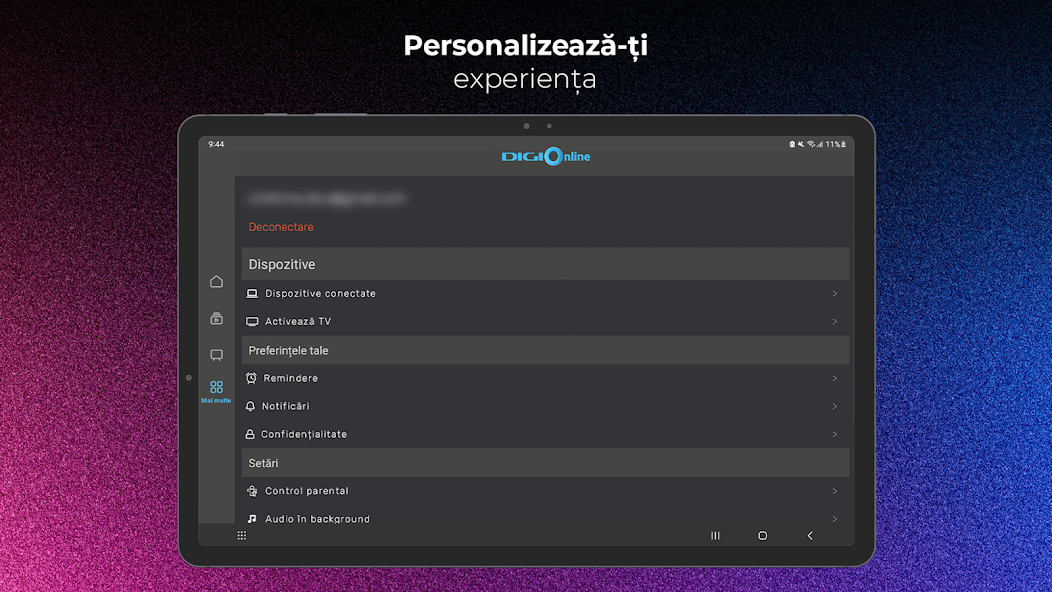
Task: Tap the laptop icon beside Dispozitive conectate
Action: pyautogui.click(x=252, y=293)
